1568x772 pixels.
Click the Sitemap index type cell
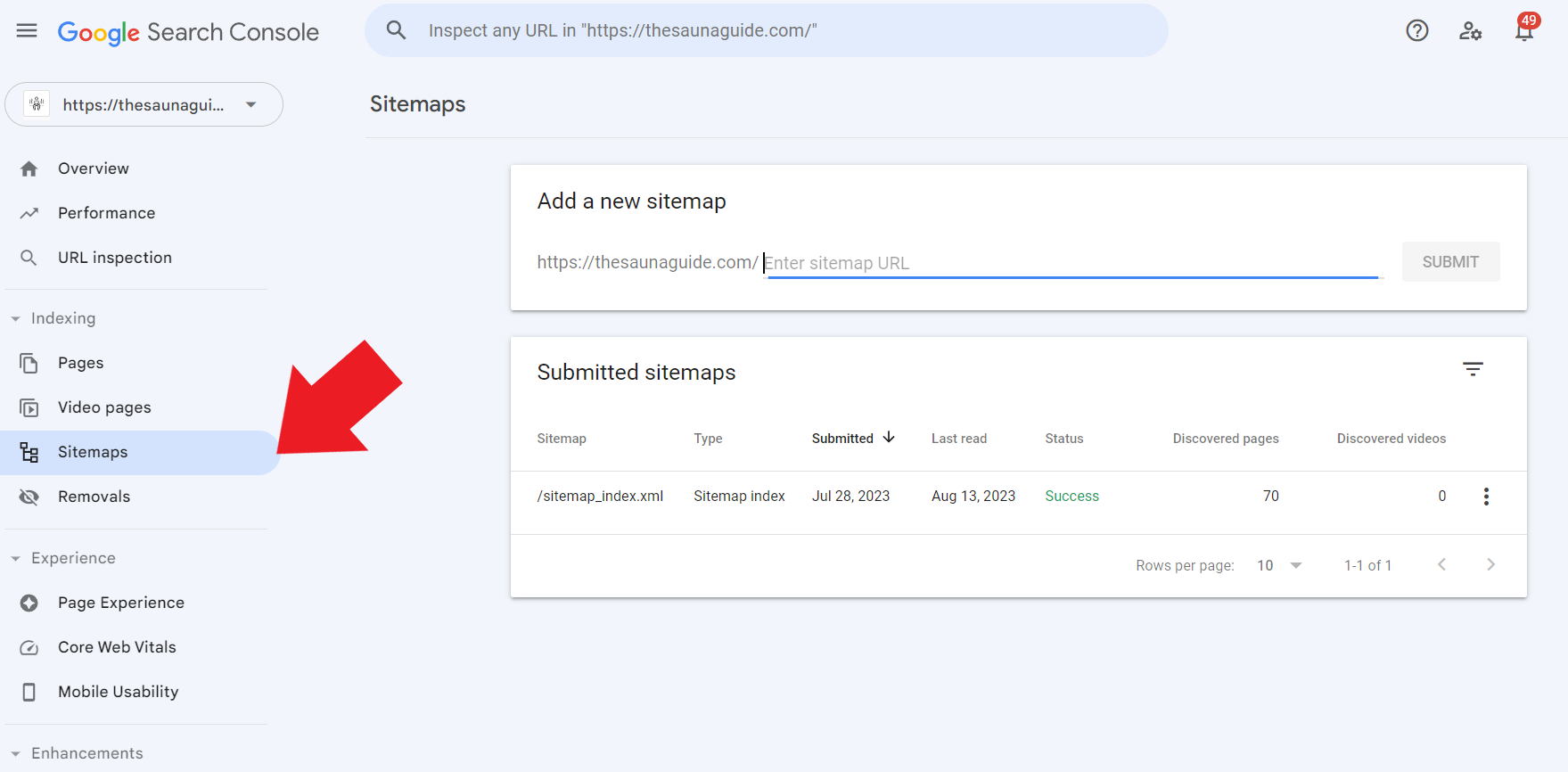click(739, 497)
